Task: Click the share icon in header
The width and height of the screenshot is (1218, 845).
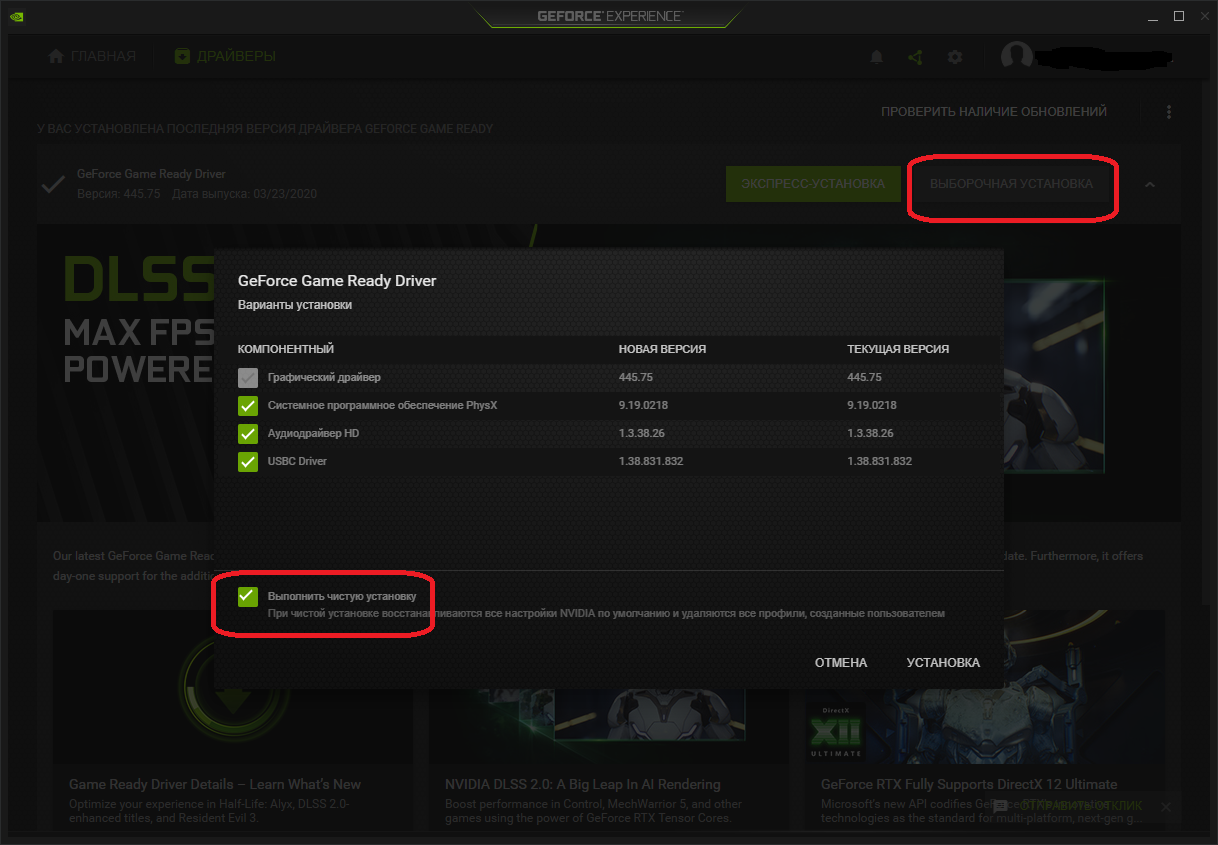Action: [915, 57]
